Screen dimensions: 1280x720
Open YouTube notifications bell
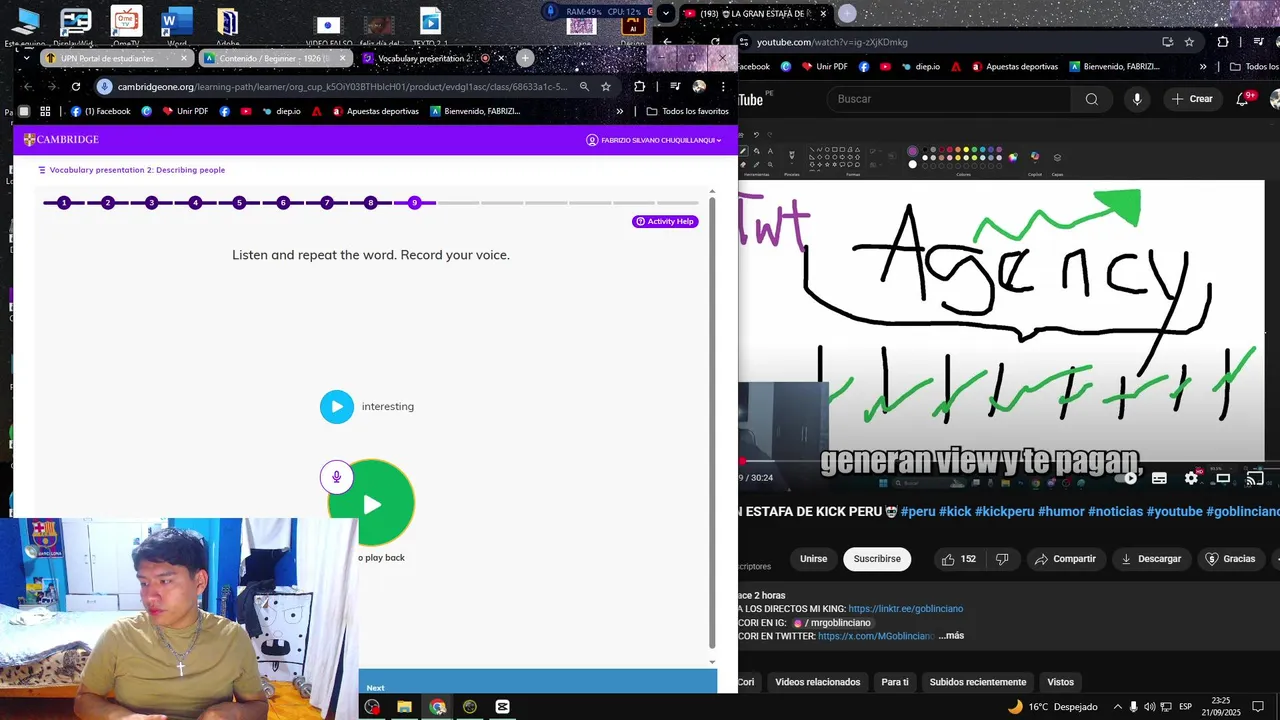(x=1243, y=99)
